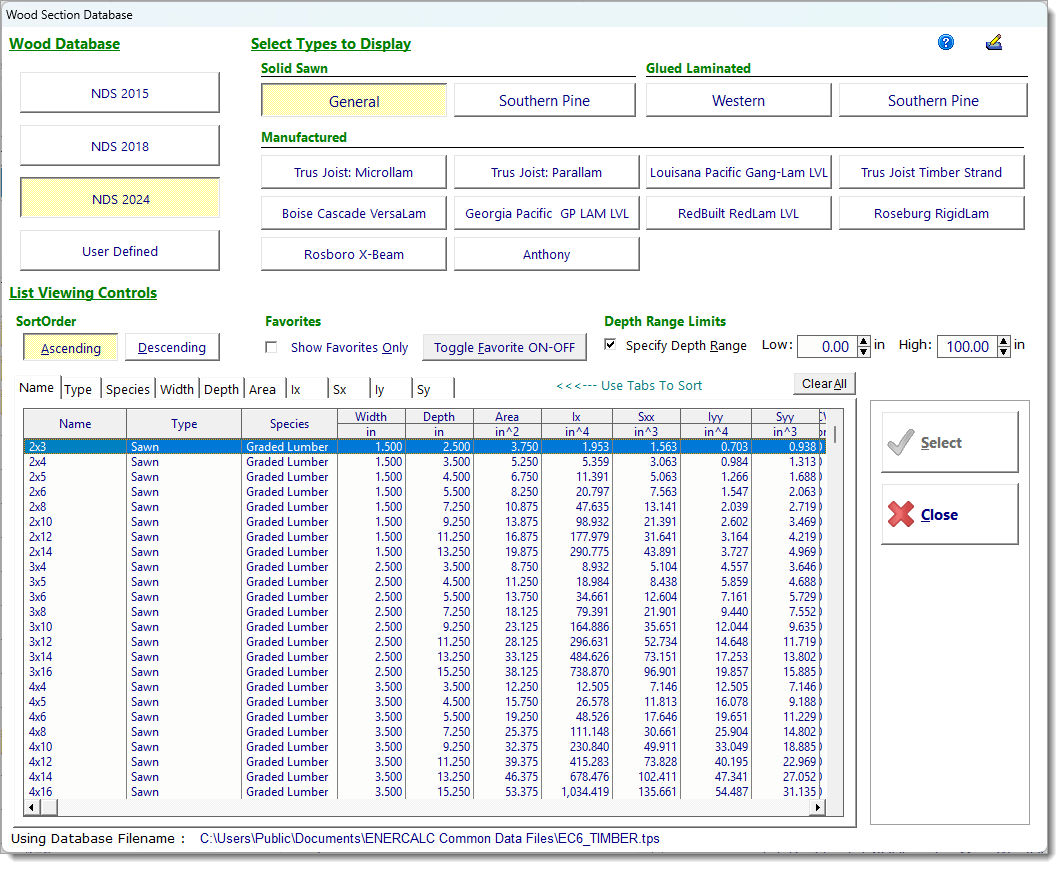
Task: Click the High depth input field
Action: click(967, 346)
